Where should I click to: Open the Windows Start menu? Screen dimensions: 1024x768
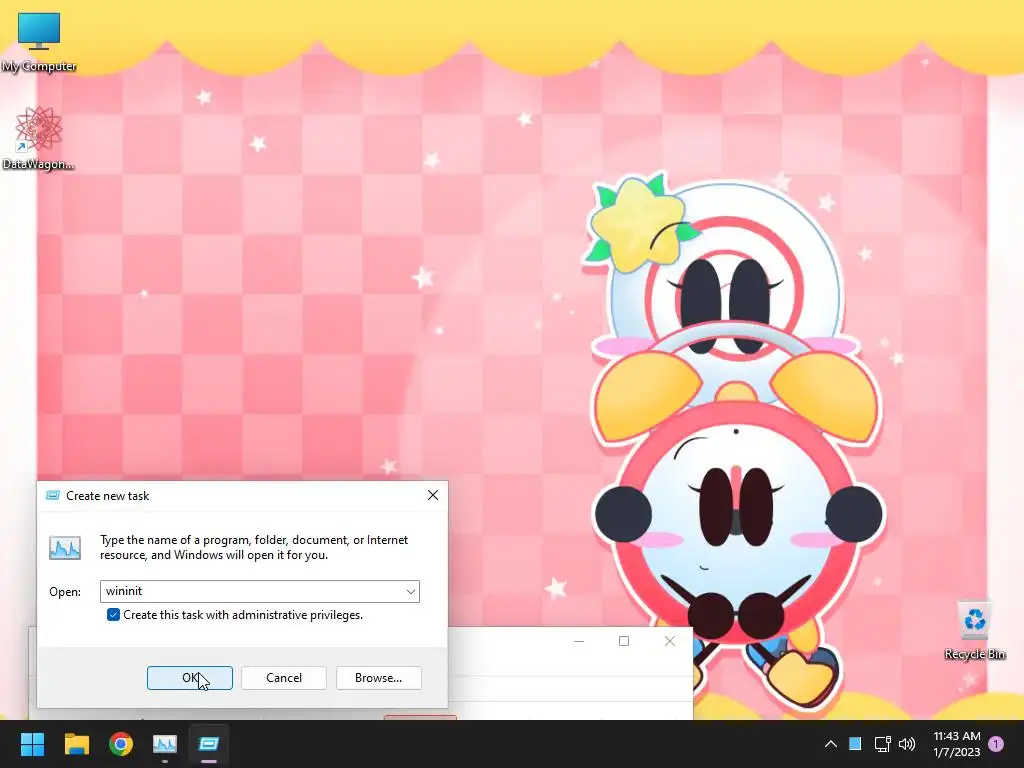tap(32, 744)
